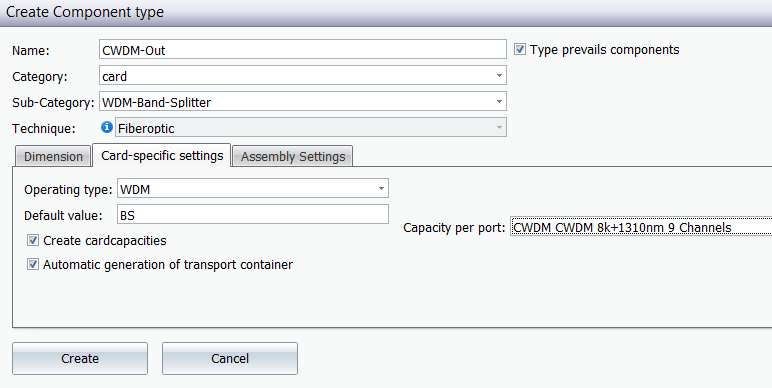Toggle the Type prevails components checkbox

pyautogui.click(x=520, y=49)
